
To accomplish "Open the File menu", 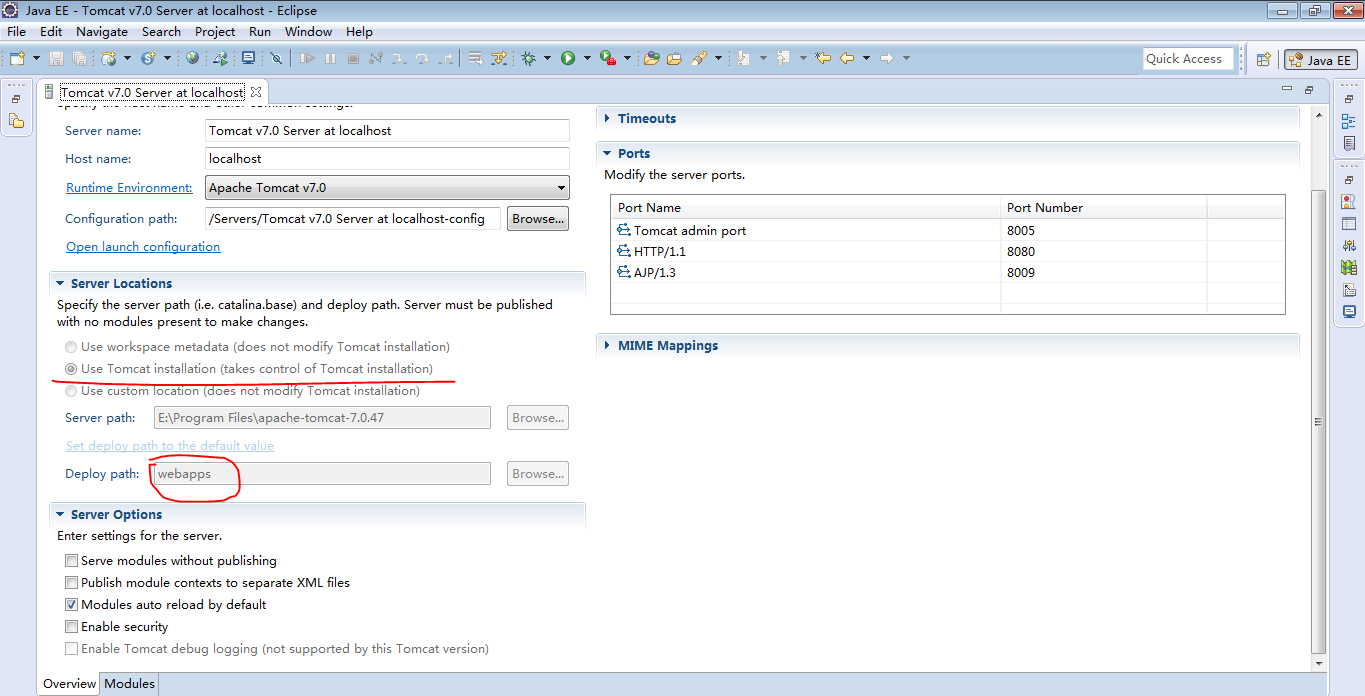I will point(16,32).
